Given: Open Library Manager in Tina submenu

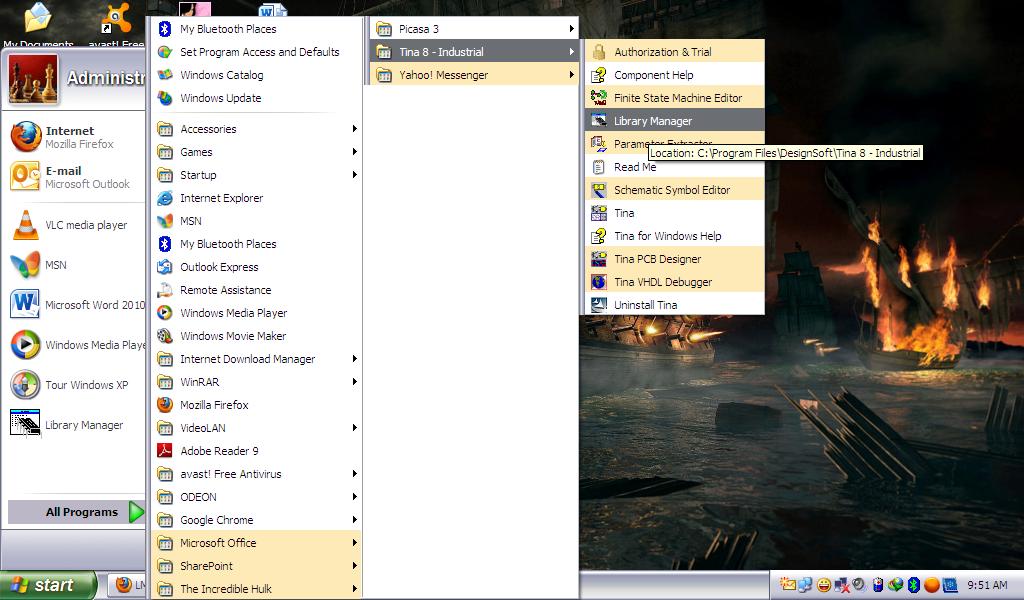Looking at the screenshot, I should tap(675, 121).
